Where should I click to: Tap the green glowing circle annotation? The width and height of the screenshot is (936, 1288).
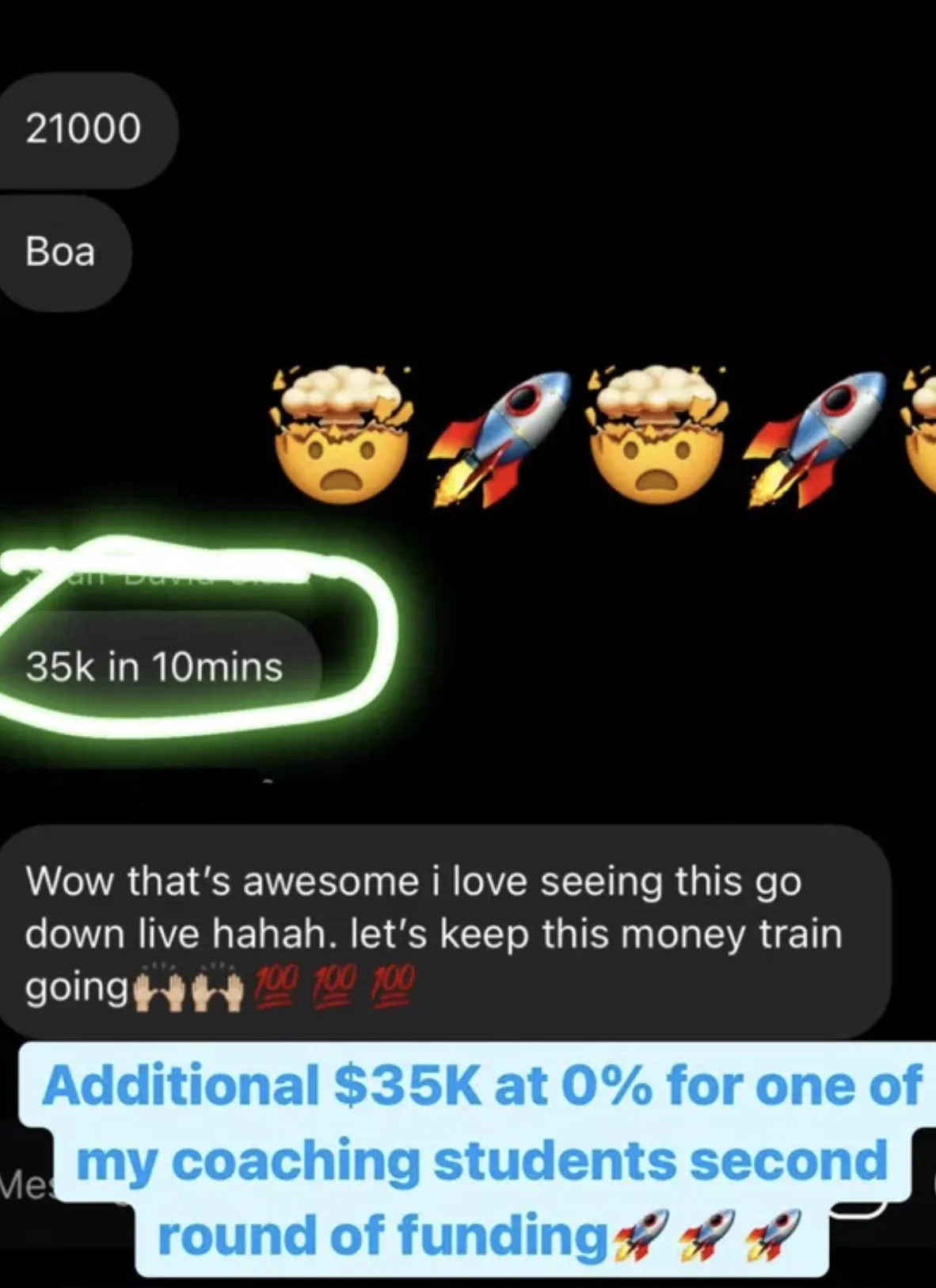198,634
